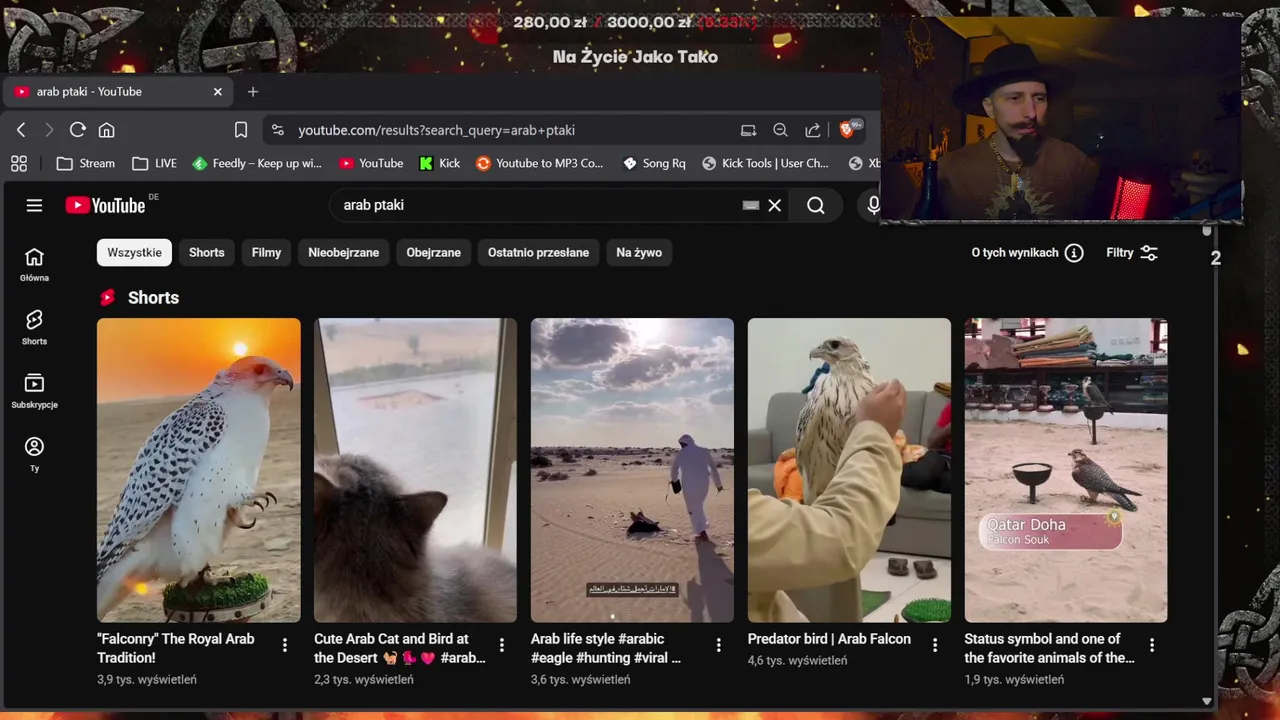Open Shorts in the left sidebar

34,327
